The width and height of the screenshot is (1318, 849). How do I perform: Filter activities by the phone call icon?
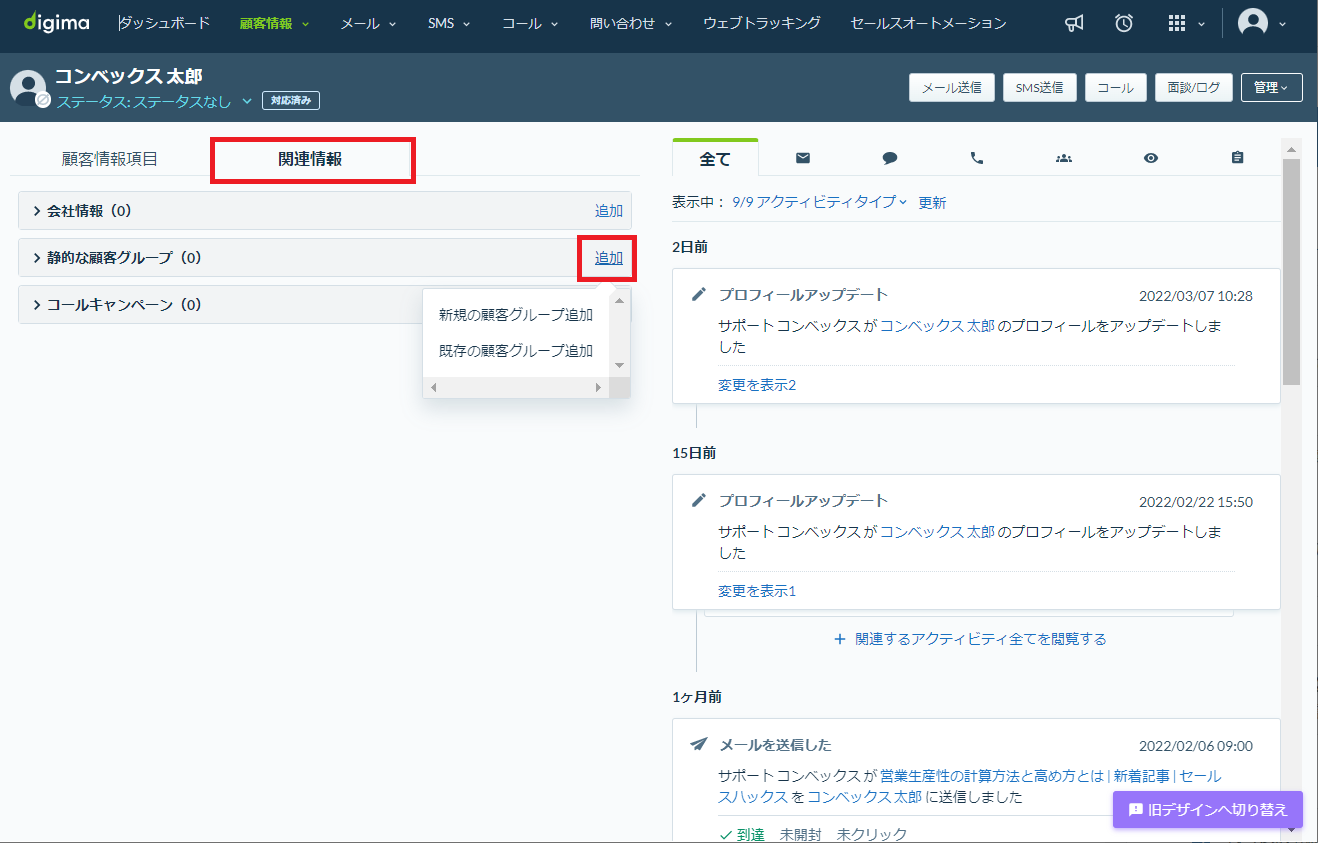977,158
